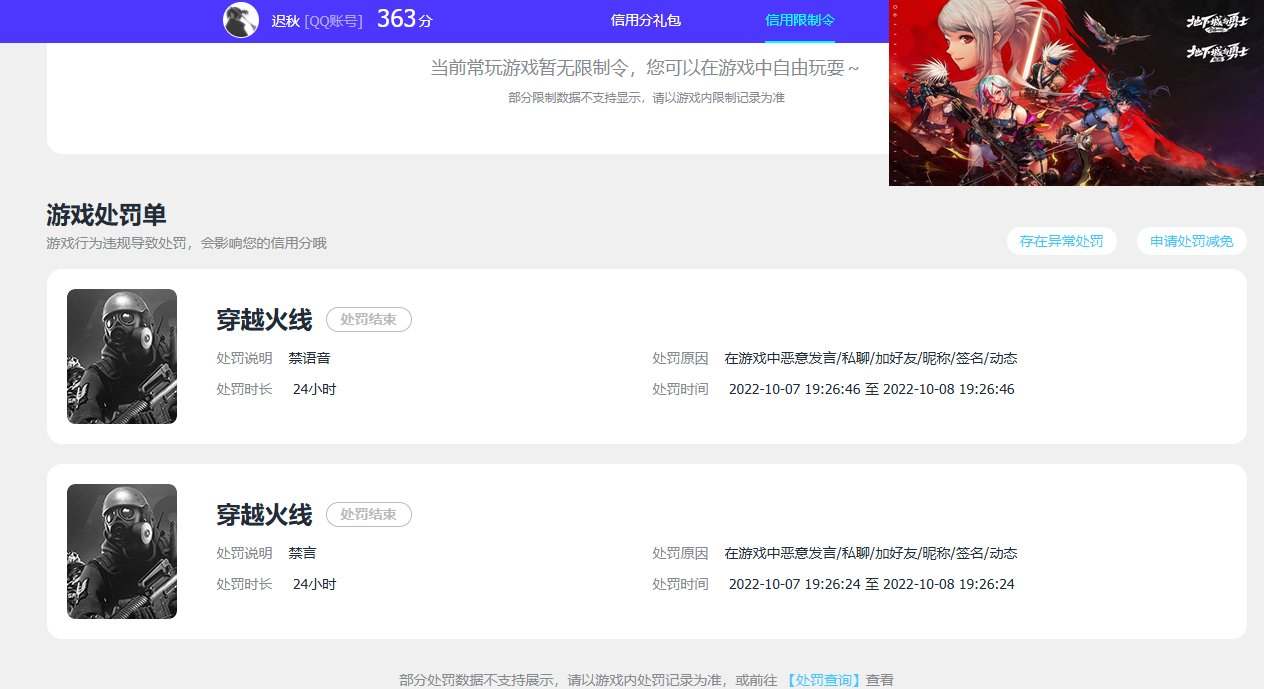Click the 地下城与勇士 game banner image
The image size is (1264, 689).
point(1076,93)
